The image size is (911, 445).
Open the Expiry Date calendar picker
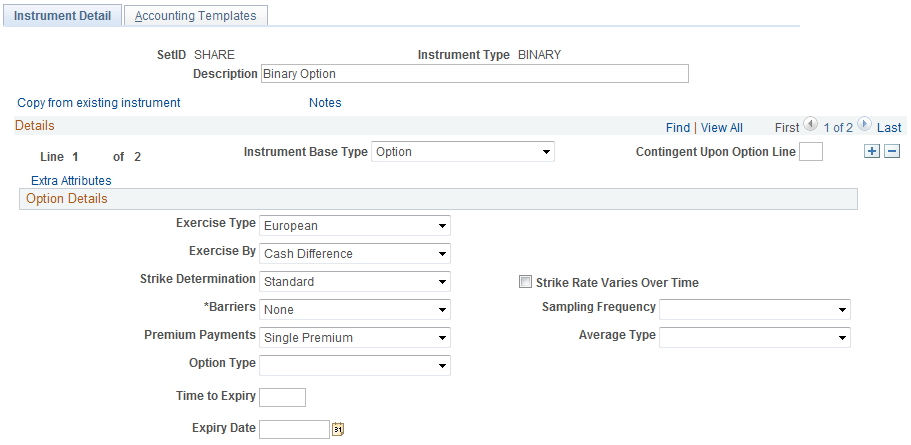coord(338,429)
